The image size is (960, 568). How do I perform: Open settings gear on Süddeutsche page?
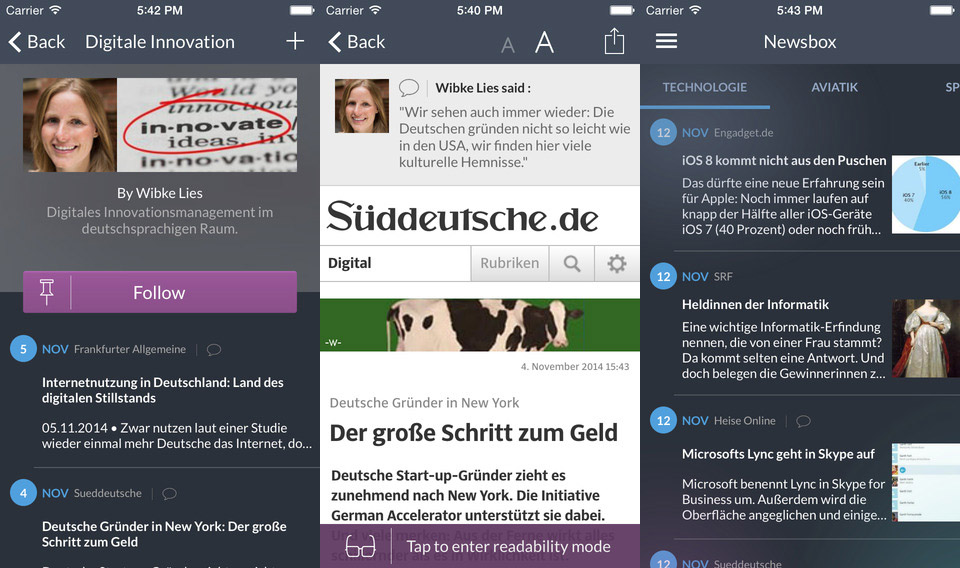click(617, 263)
